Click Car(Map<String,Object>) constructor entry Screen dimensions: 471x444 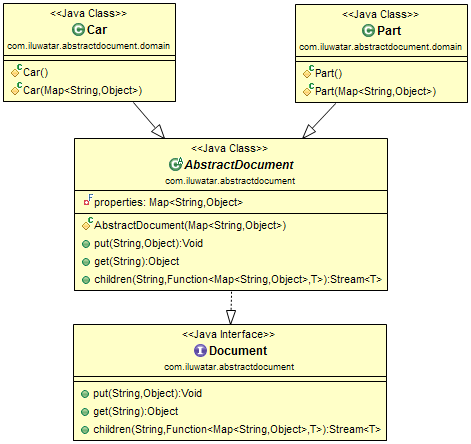tap(82, 90)
